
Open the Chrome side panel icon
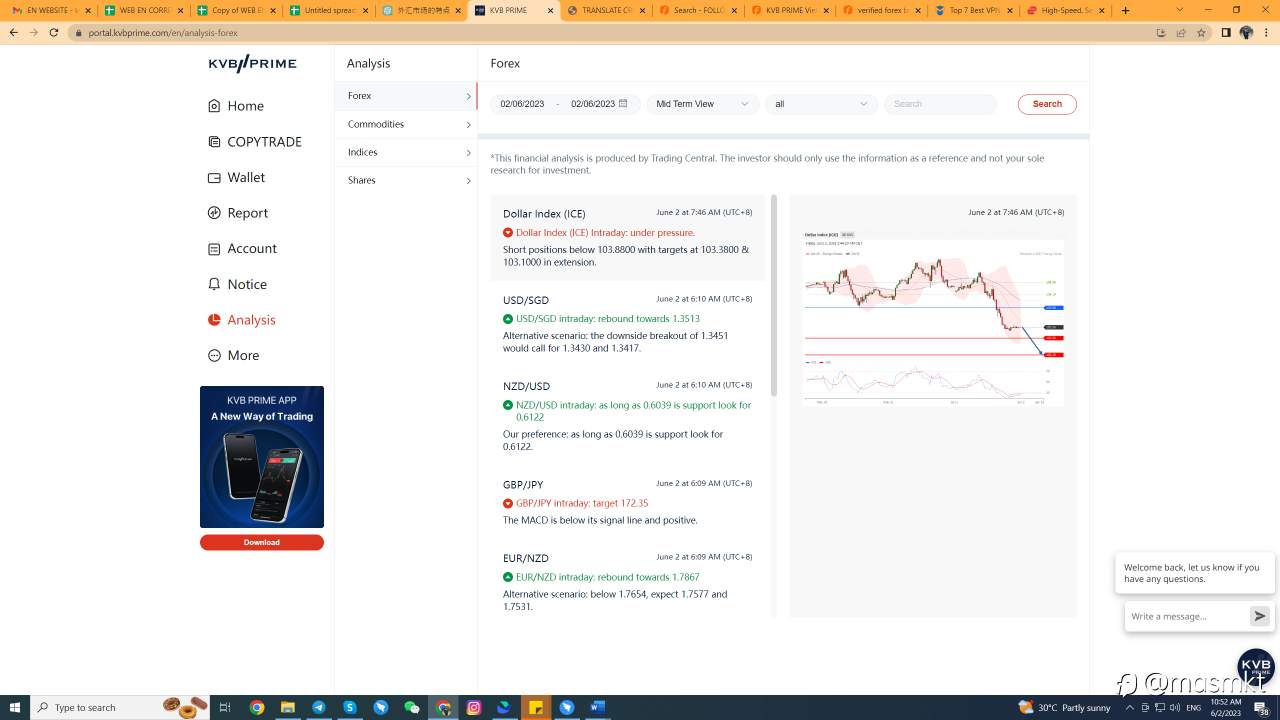1226,32
